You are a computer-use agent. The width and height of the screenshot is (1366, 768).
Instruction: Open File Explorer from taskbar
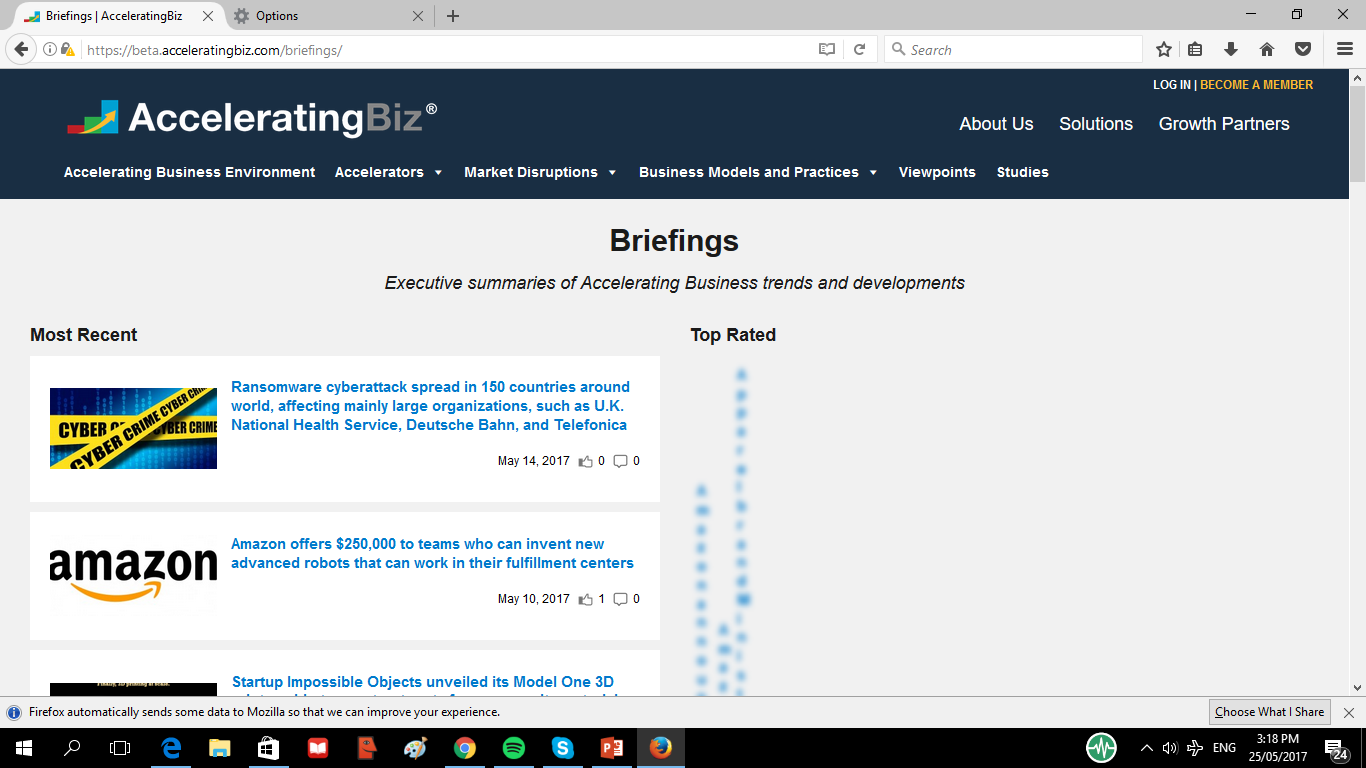coord(220,747)
